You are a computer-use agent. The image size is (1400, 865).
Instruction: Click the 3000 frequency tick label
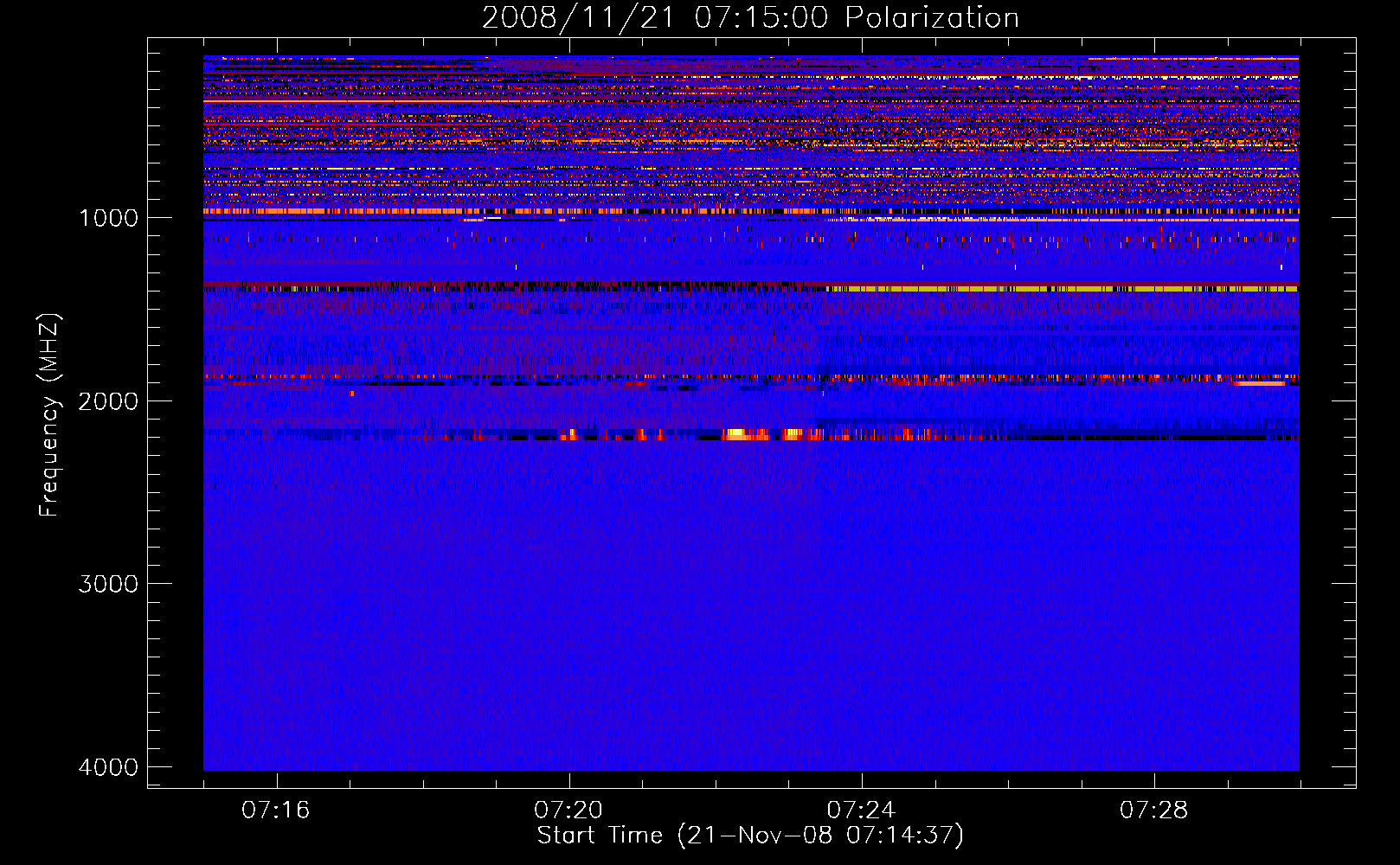tap(108, 584)
